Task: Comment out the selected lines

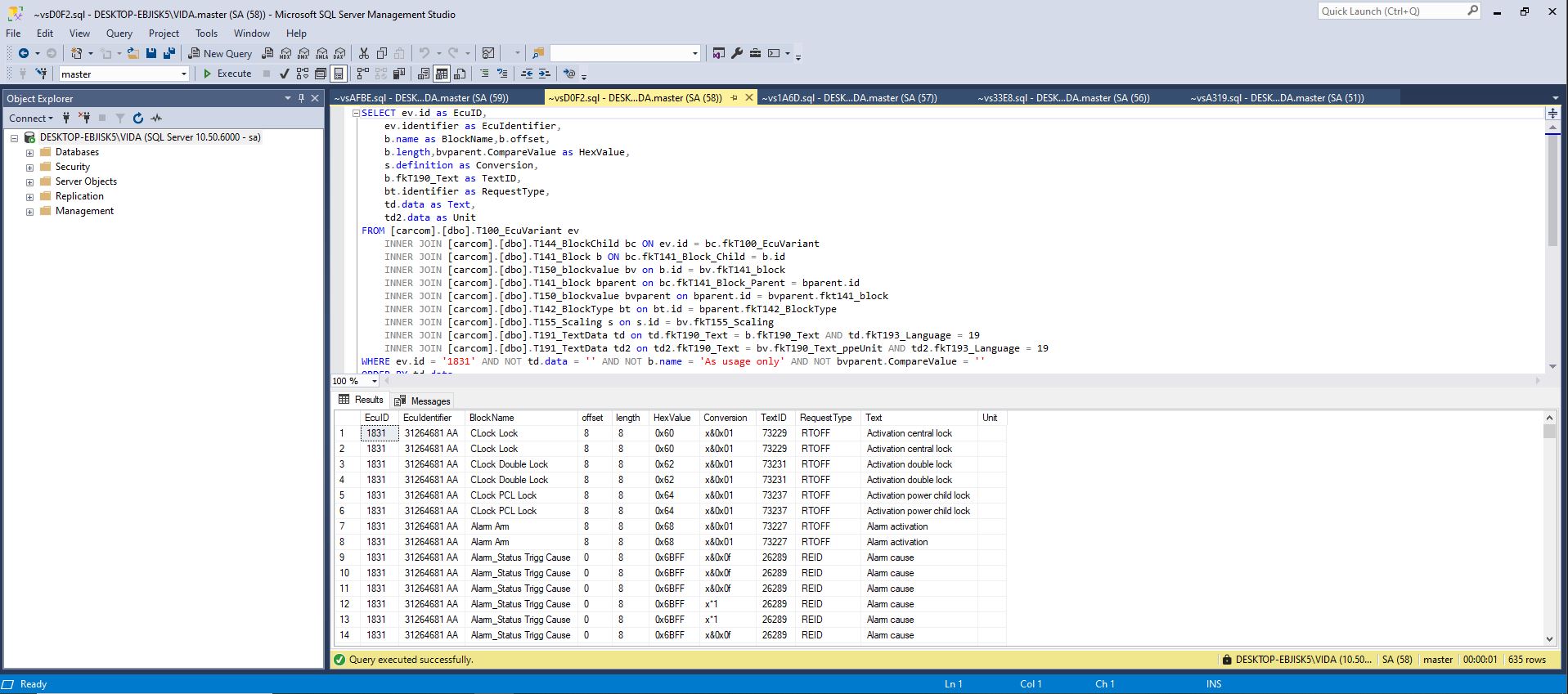Action: pyautogui.click(x=484, y=74)
